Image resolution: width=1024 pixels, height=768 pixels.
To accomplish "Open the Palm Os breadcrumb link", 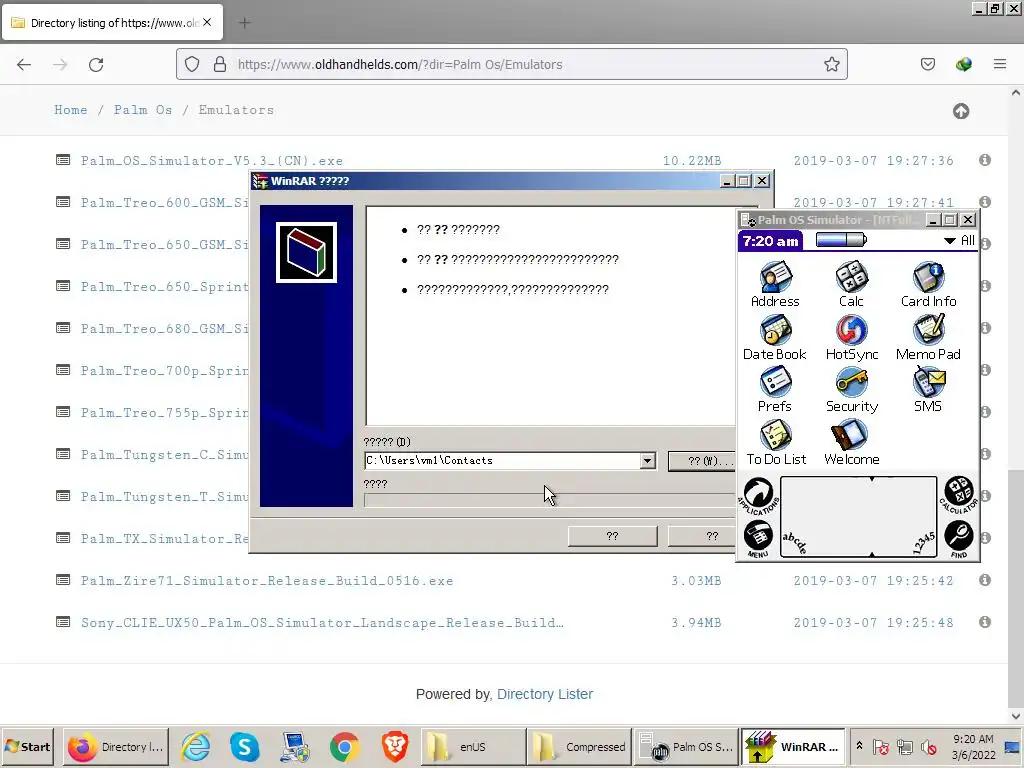I will pyautogui.click(x=143, y=110).
